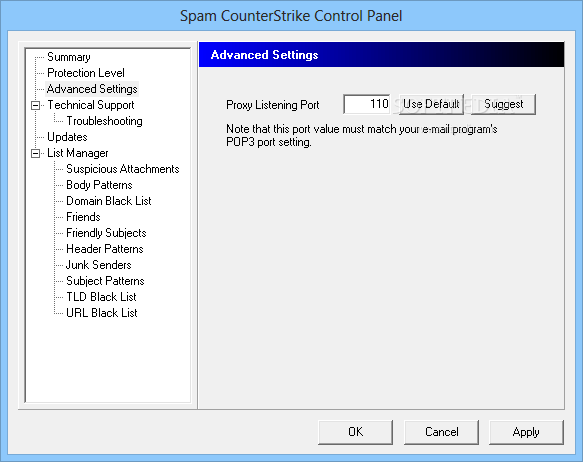The width and height of the screenshot is (583, 462).
Task: Open the URL Black List
Action: (x=102, y=313)
